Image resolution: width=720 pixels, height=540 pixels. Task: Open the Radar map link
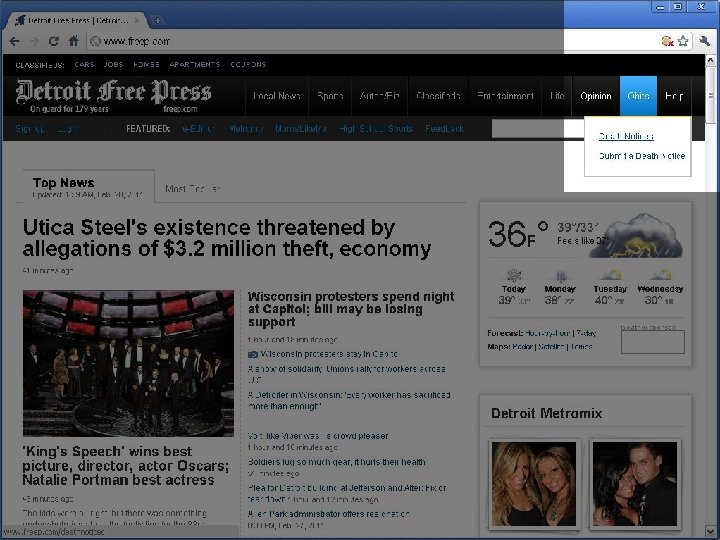click(x=522, y=347)
